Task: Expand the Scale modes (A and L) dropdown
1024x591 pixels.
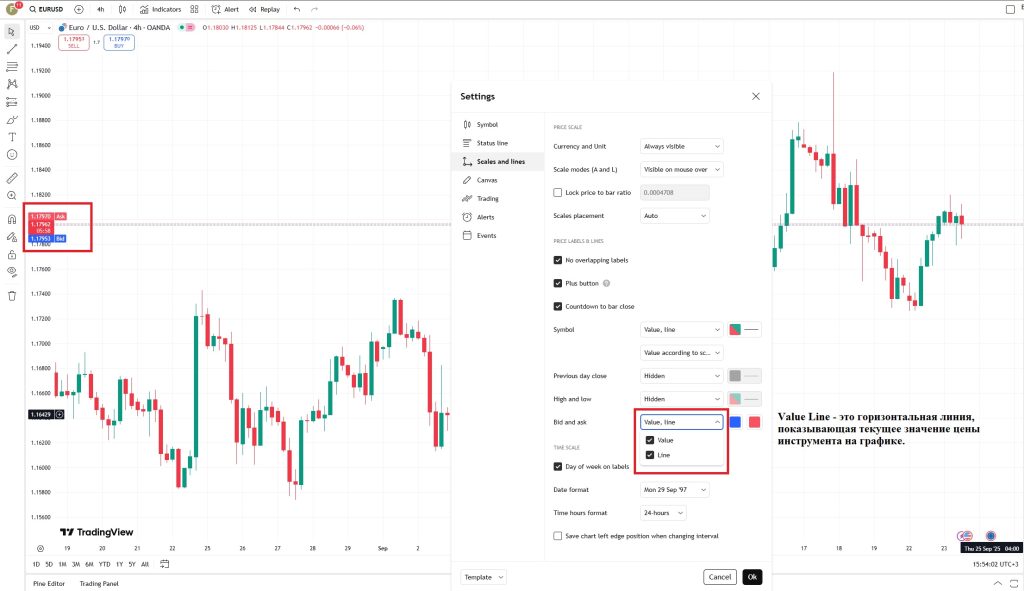Action: (x=681, y=169)
